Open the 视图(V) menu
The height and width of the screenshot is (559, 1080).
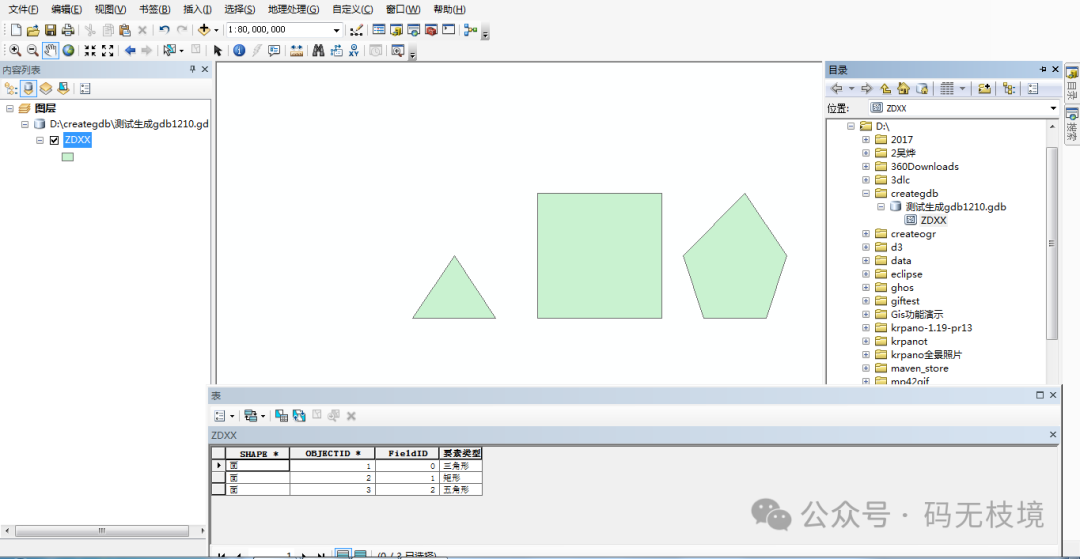(x=110, y=9)
